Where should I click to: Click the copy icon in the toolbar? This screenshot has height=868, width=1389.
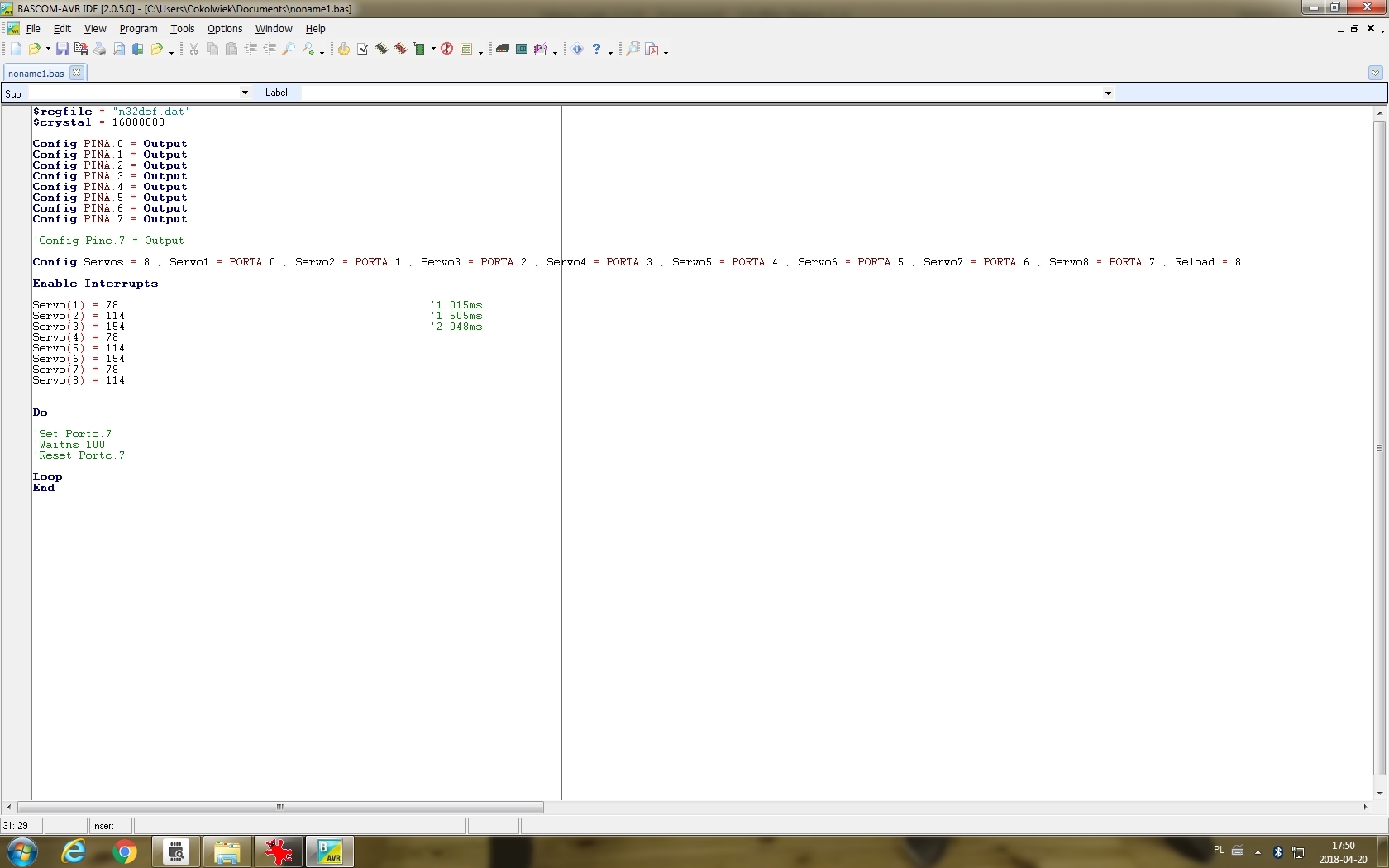[212, 50]
